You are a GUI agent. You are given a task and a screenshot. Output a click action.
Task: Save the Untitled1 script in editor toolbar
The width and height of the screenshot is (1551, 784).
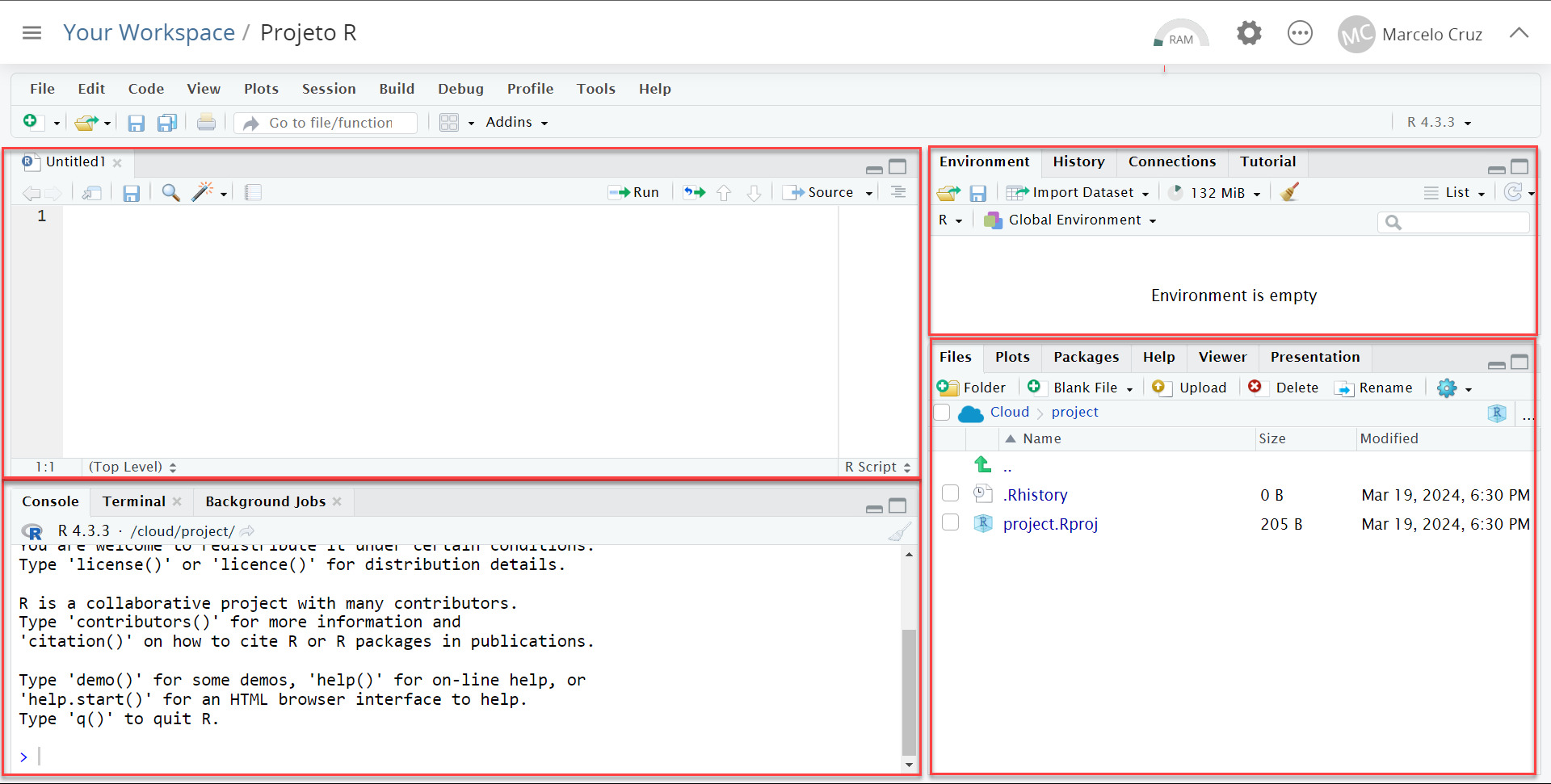coord(132,193)
